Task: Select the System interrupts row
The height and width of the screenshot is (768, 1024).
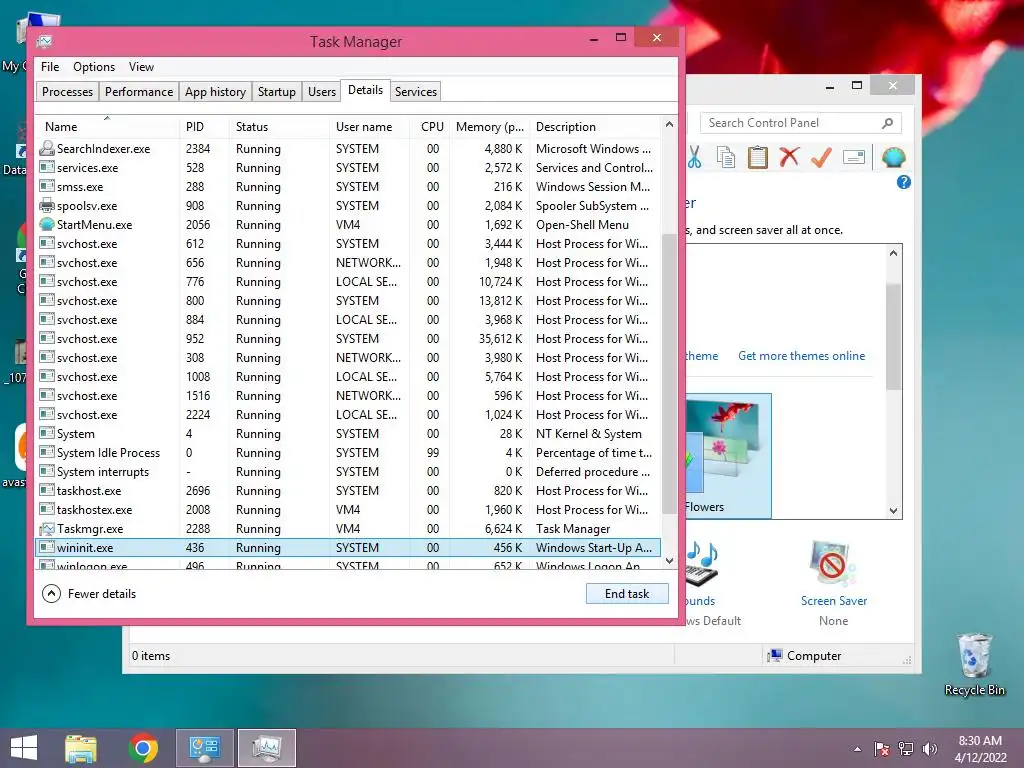Action: pyautogui.click(x=349, y=472)
